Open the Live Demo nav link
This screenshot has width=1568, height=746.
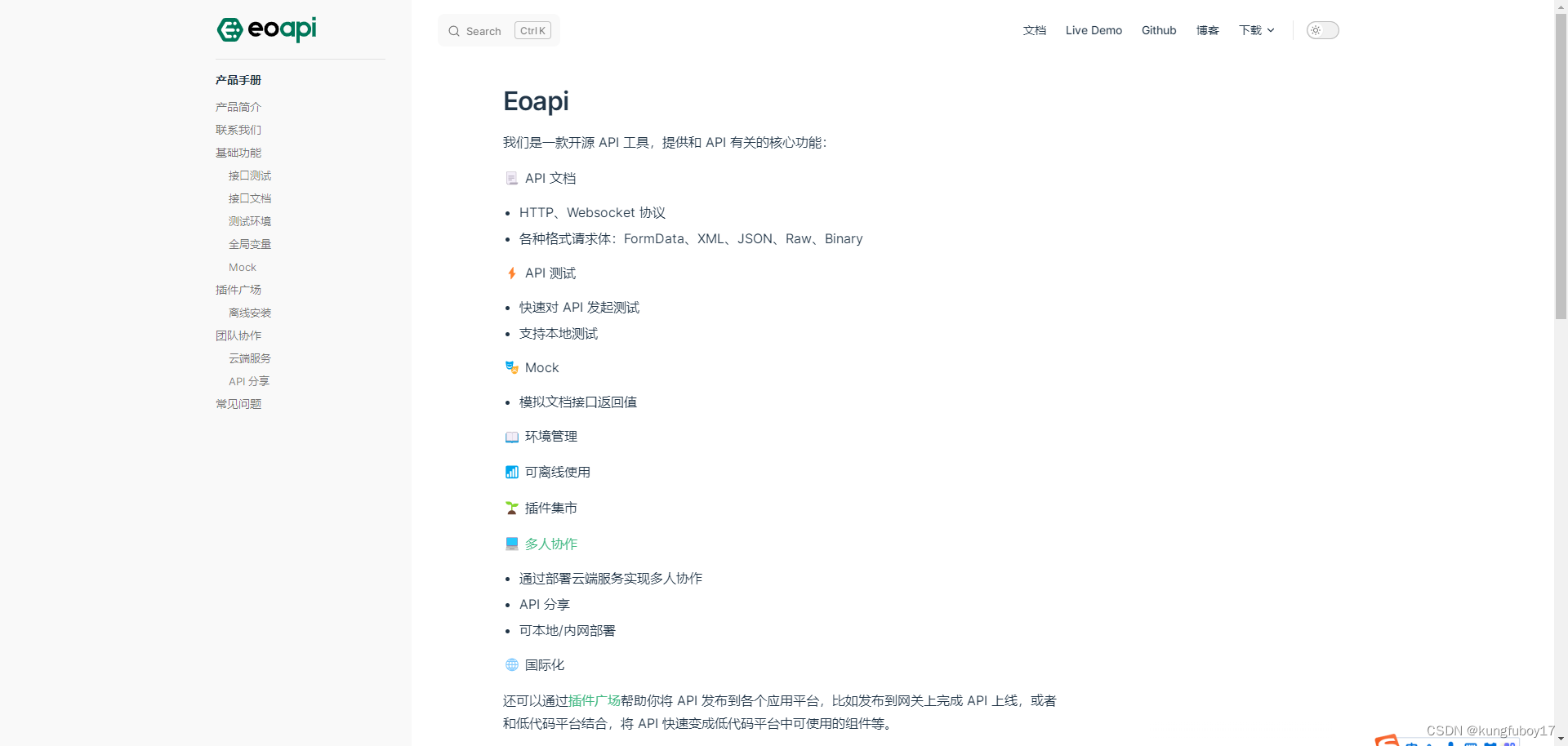[x=1094, y=30]
